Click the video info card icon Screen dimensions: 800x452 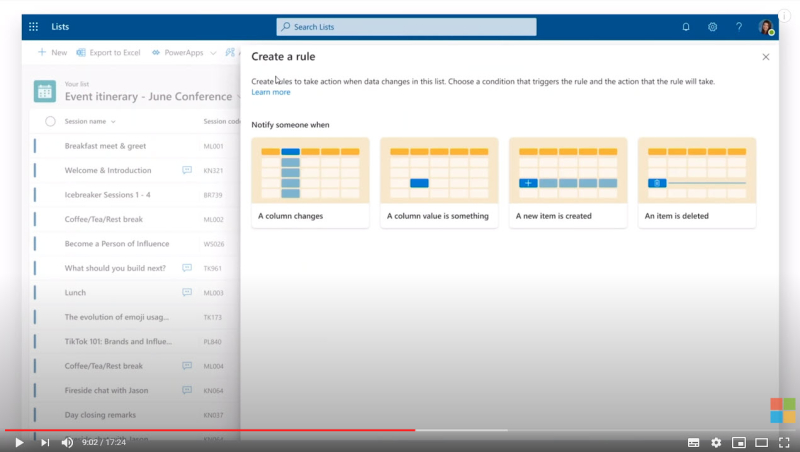[x=784, y=16]
